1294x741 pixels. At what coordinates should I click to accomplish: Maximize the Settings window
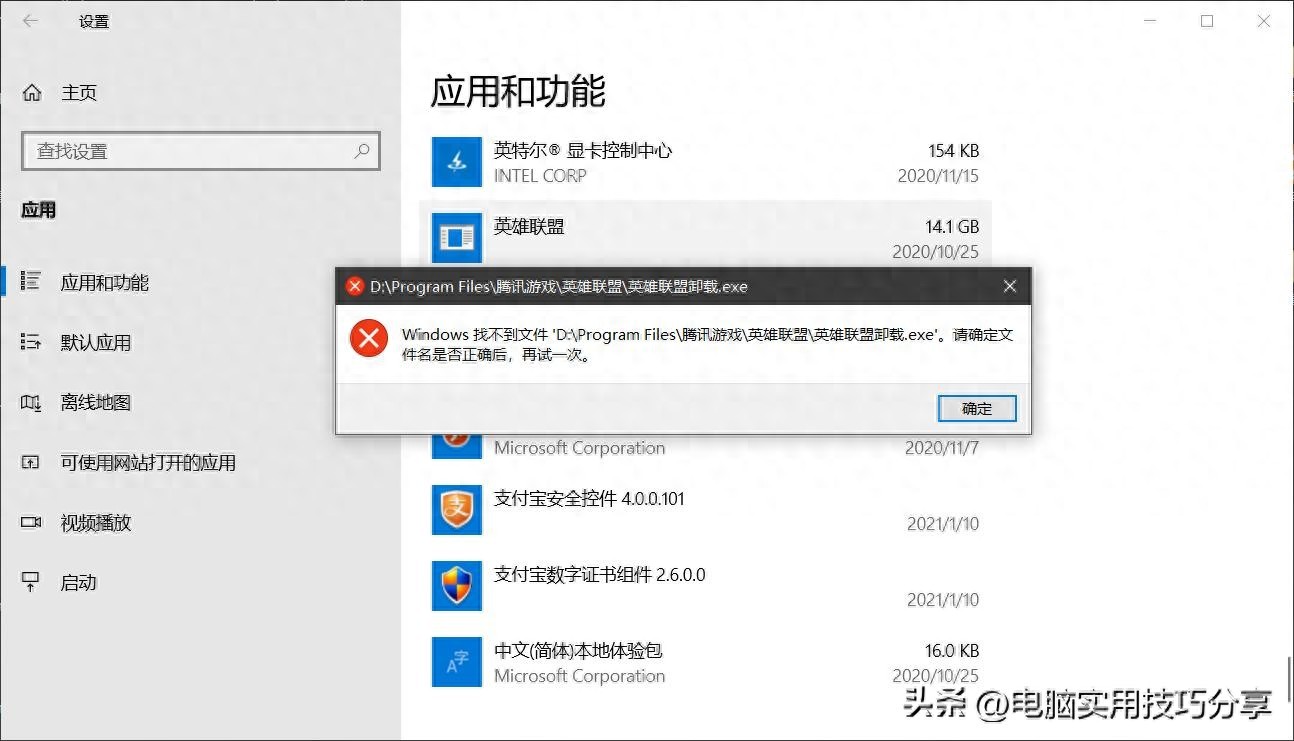click(x=1207, y=21)
